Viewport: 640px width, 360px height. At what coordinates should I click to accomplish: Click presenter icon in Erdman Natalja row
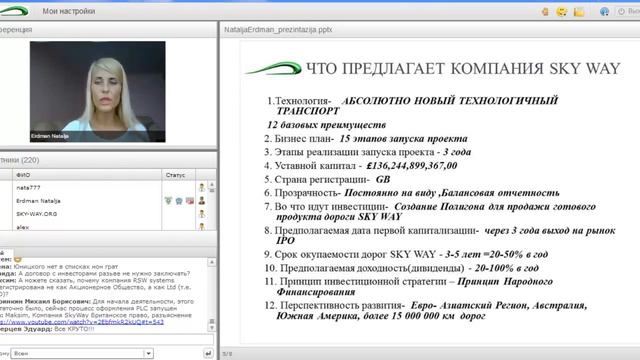coord(202,200)
